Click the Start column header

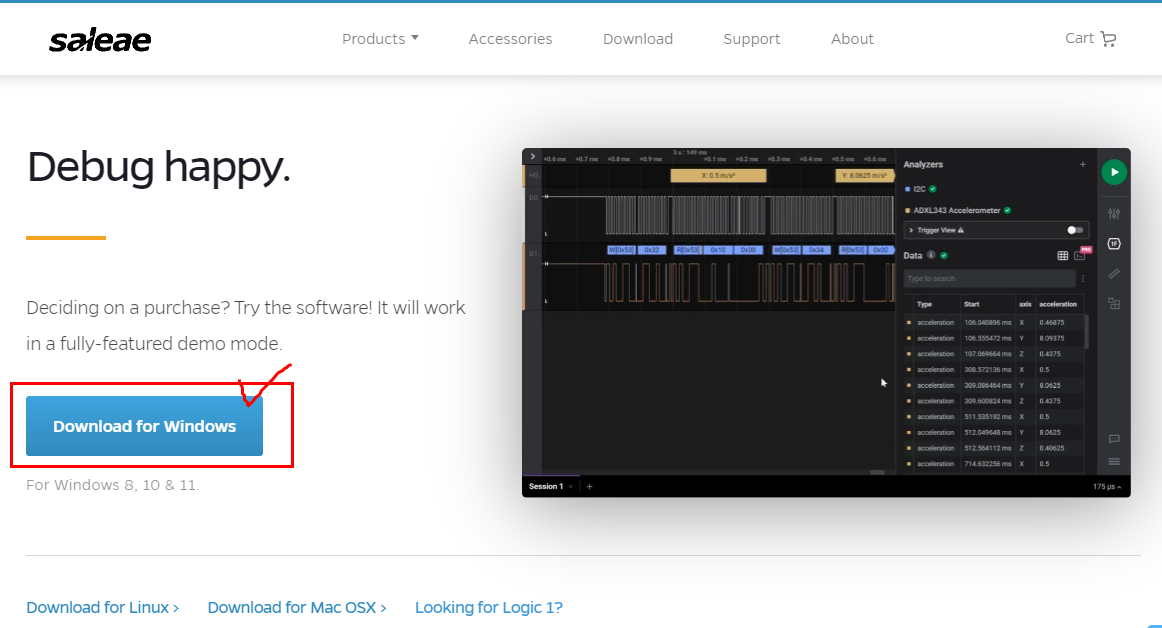[972, 305]
